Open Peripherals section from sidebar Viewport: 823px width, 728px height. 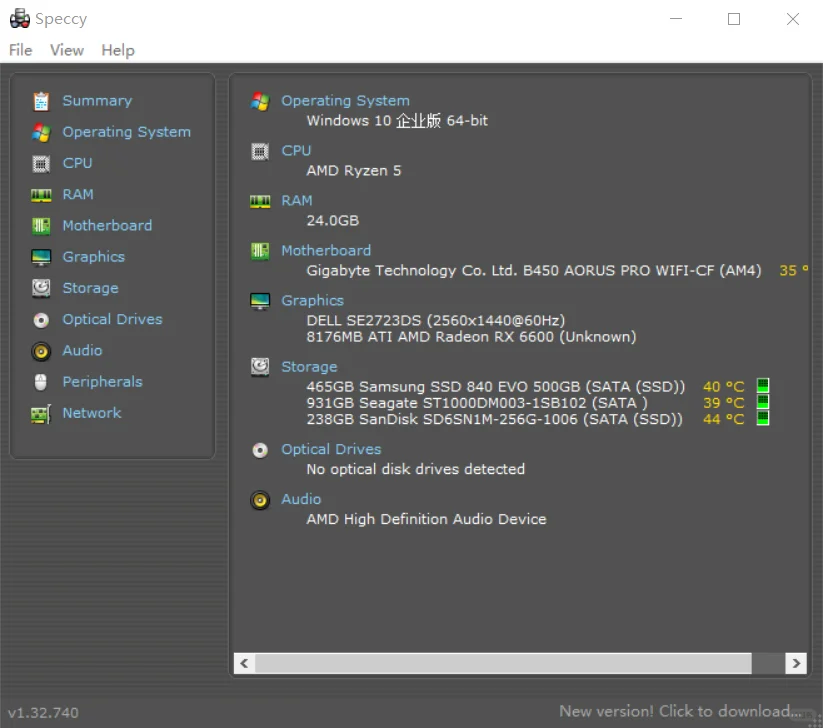(x=102, y=382)
